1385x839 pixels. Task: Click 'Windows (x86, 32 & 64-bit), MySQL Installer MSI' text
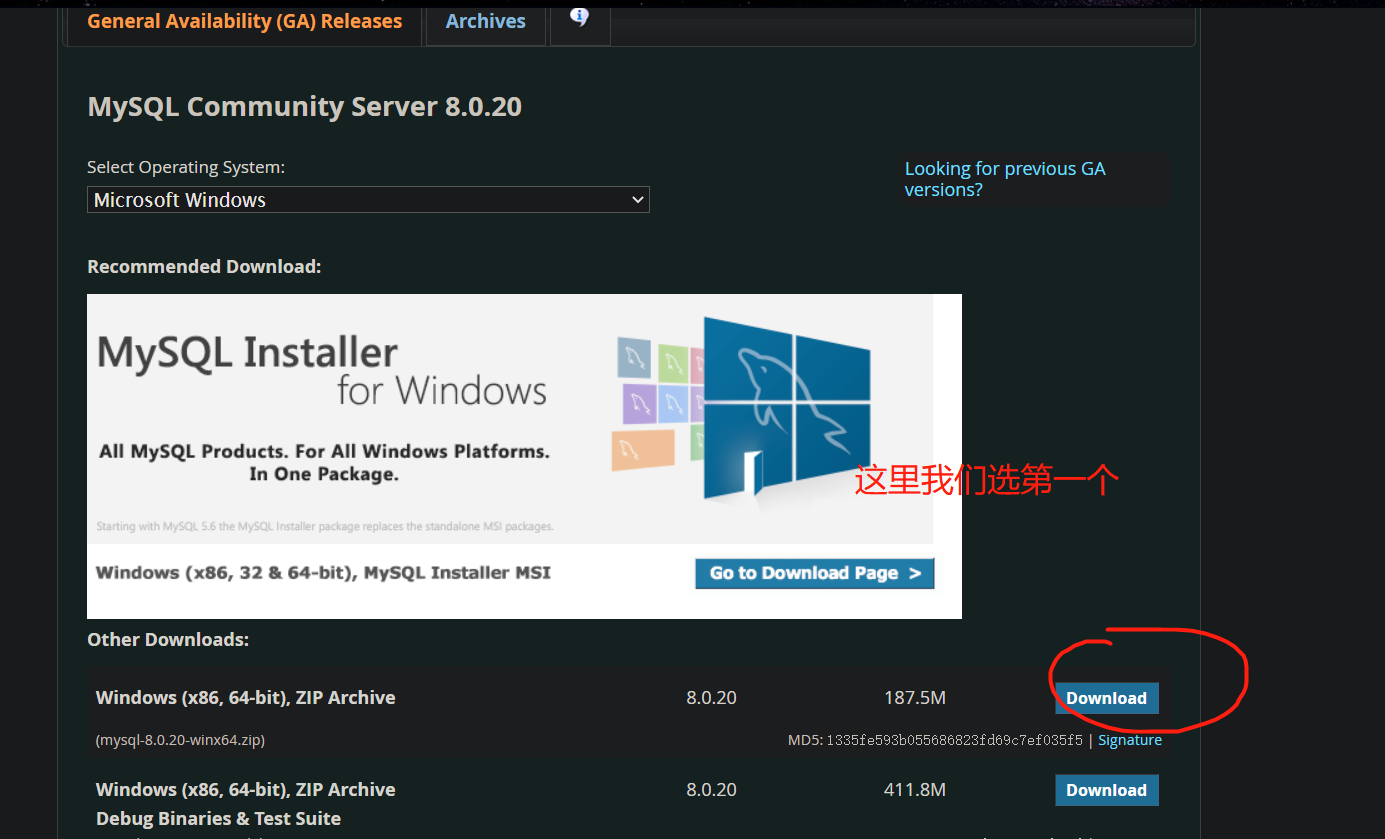[323, 573]
